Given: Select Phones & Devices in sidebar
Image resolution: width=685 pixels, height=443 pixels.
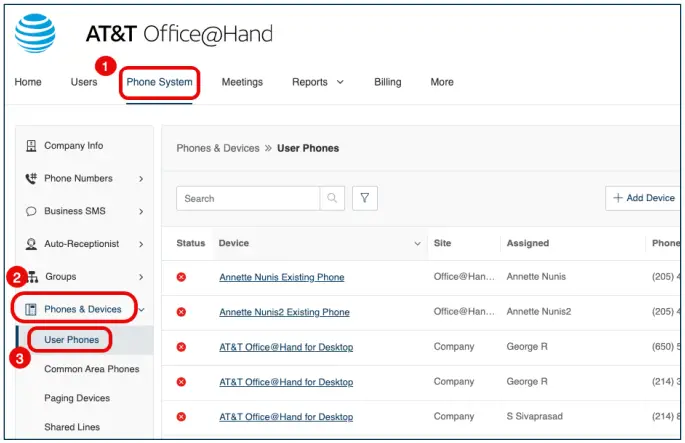Looking at the screenshot, I should pyautogui.click(x=83, y=309).
